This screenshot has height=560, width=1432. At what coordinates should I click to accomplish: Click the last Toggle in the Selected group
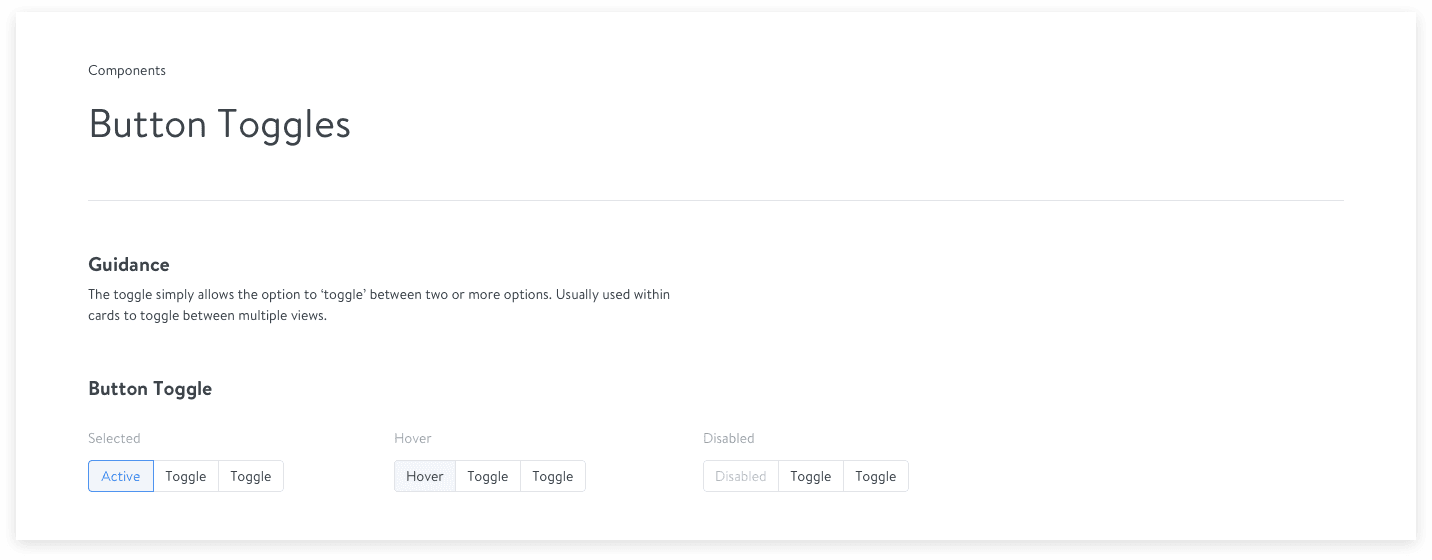pos(251,476)
